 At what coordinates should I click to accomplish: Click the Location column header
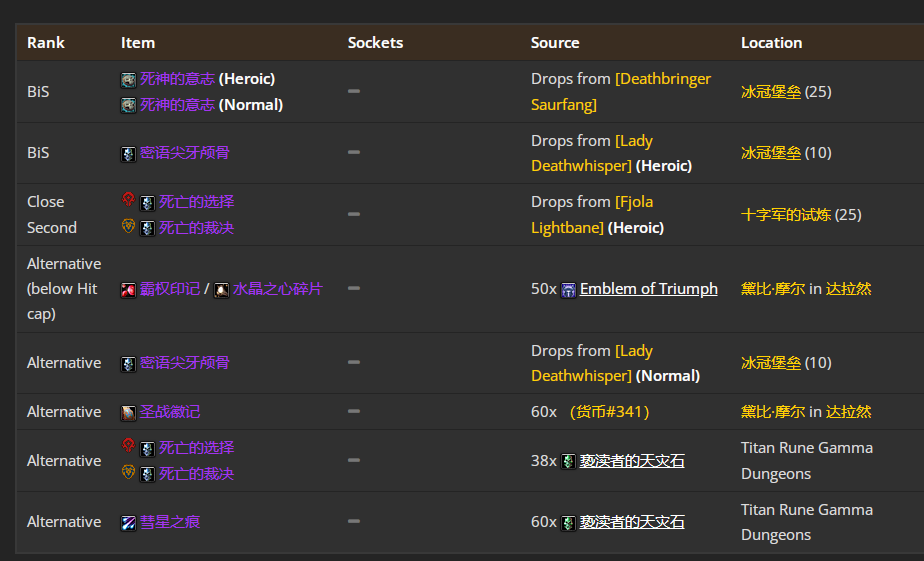pos(771,43)
